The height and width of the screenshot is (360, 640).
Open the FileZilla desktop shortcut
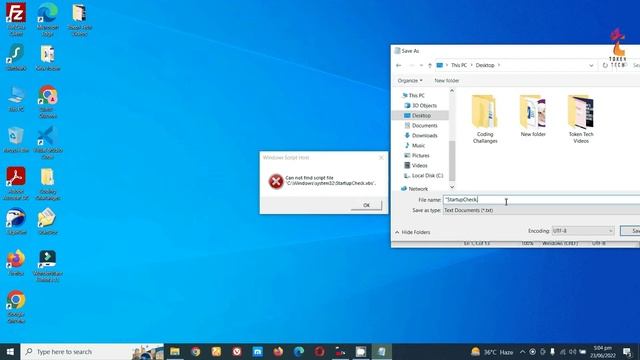pos(16,18)
